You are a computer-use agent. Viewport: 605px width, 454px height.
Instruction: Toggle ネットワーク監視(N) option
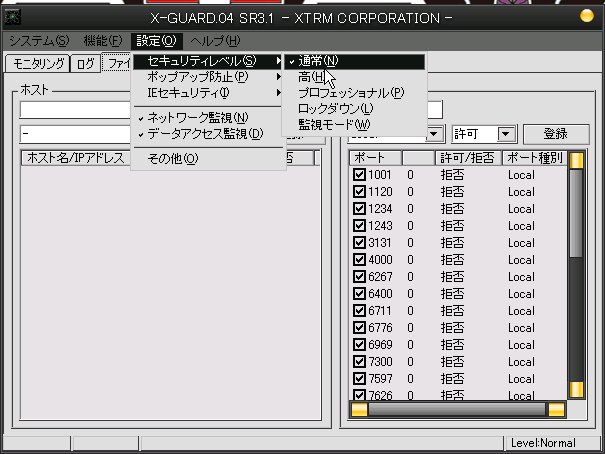click(208, 118)
